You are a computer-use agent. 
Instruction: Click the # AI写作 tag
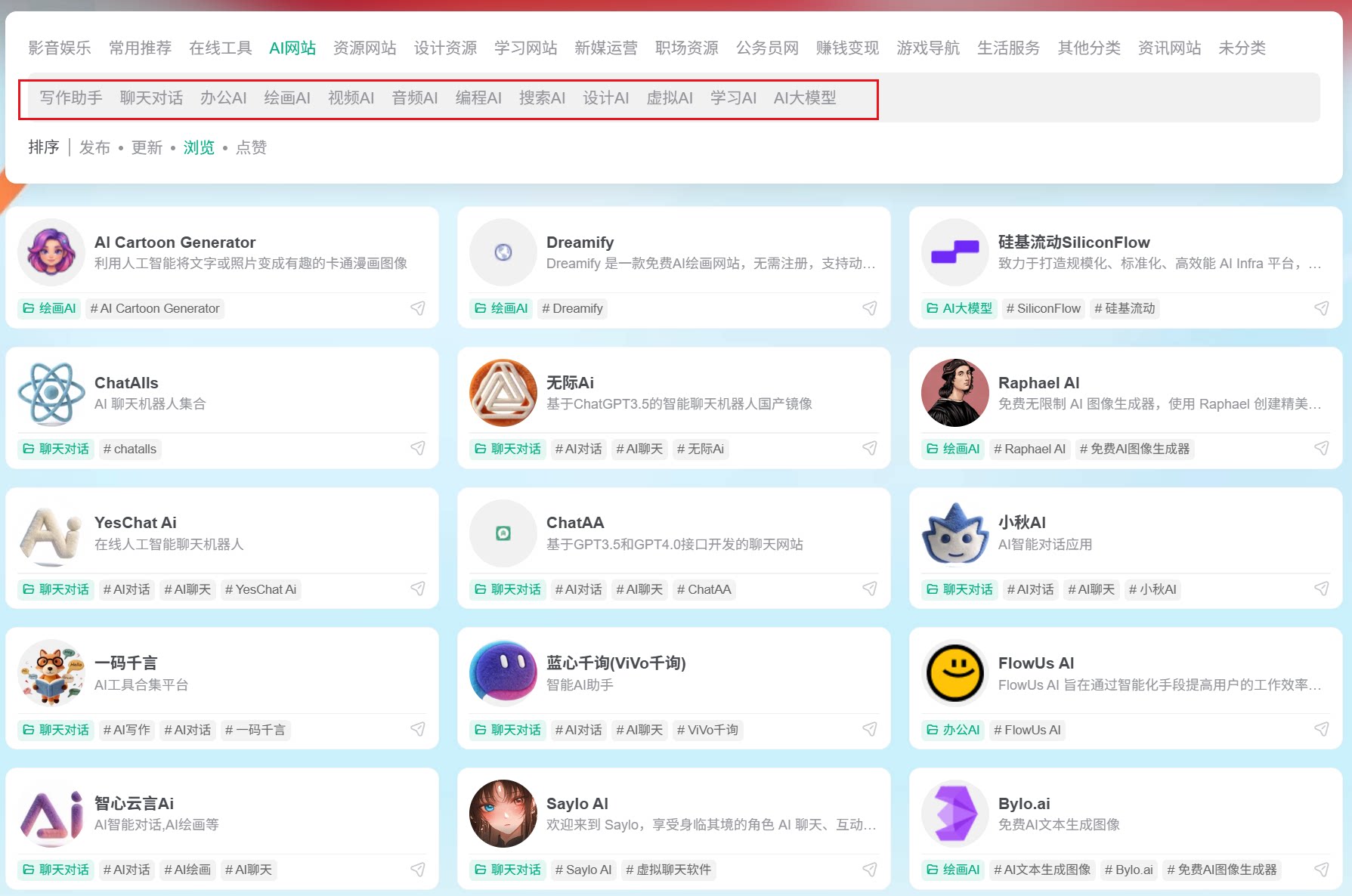(127, 730)
